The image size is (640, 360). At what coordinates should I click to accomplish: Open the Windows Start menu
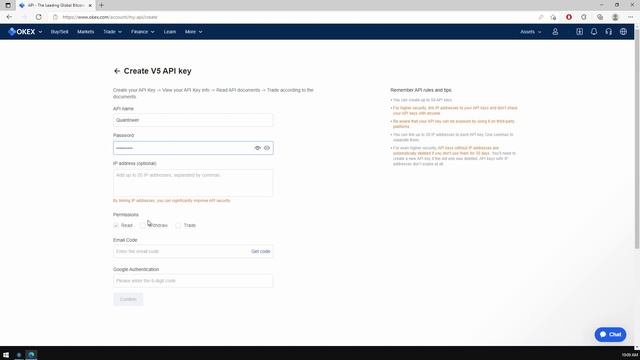click(x=6, y=355)
